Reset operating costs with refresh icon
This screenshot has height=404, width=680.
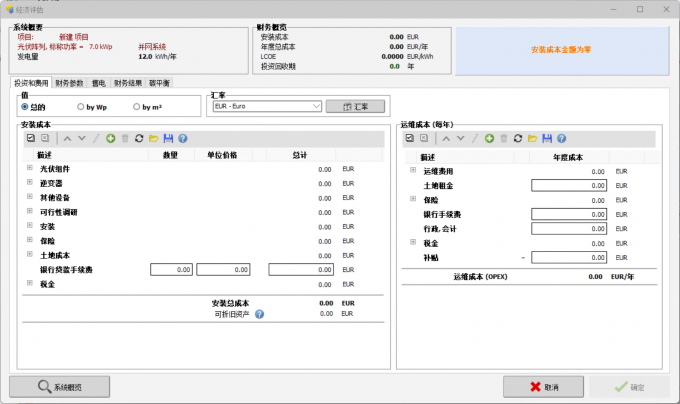pyautogui.click(x=518, y=138)
